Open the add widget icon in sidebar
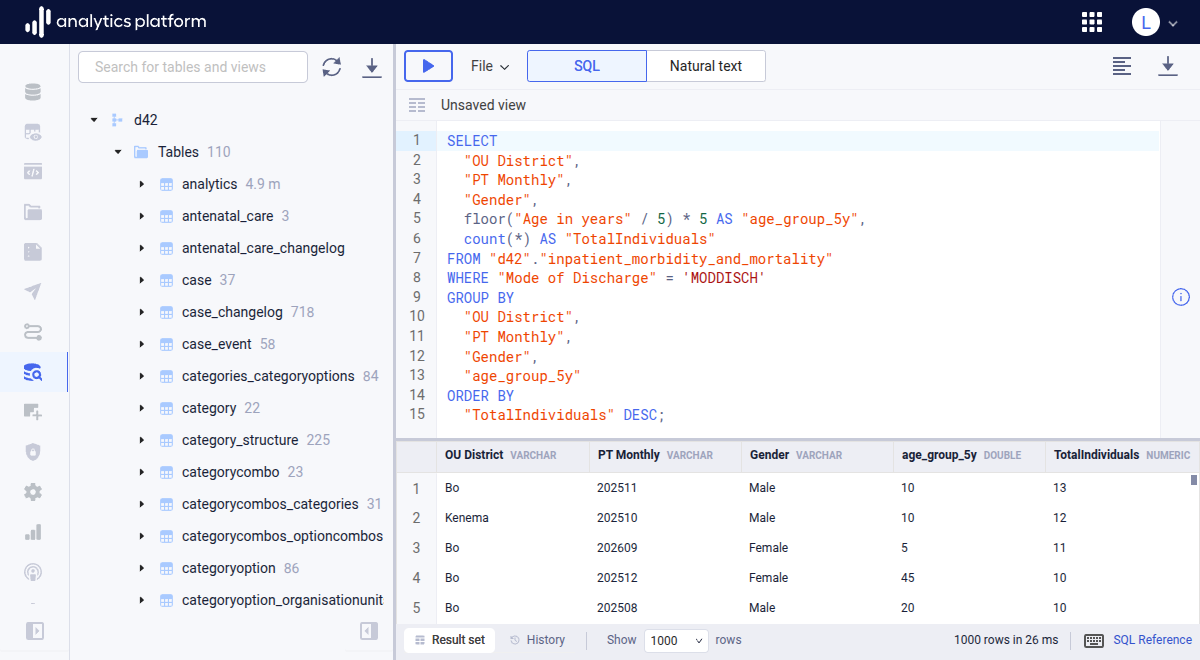 33,411
